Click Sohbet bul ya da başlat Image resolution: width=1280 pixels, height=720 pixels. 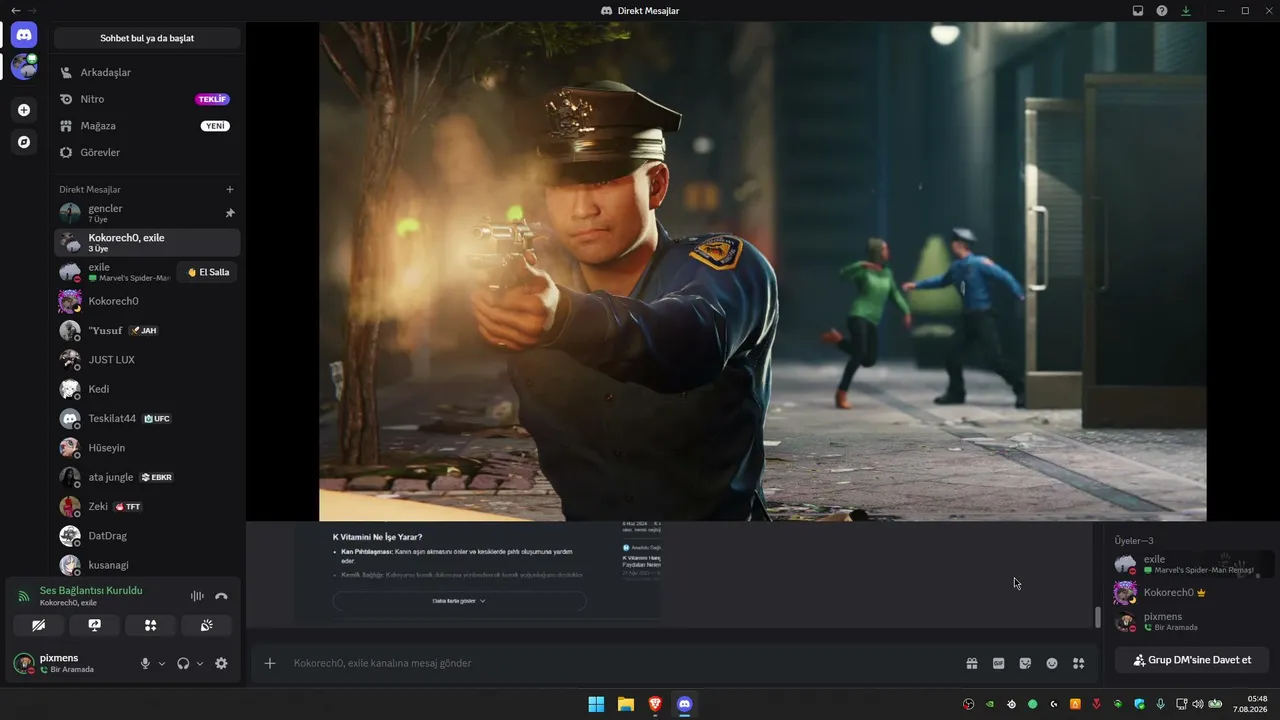pyautogui.click(x=147, y=38)
